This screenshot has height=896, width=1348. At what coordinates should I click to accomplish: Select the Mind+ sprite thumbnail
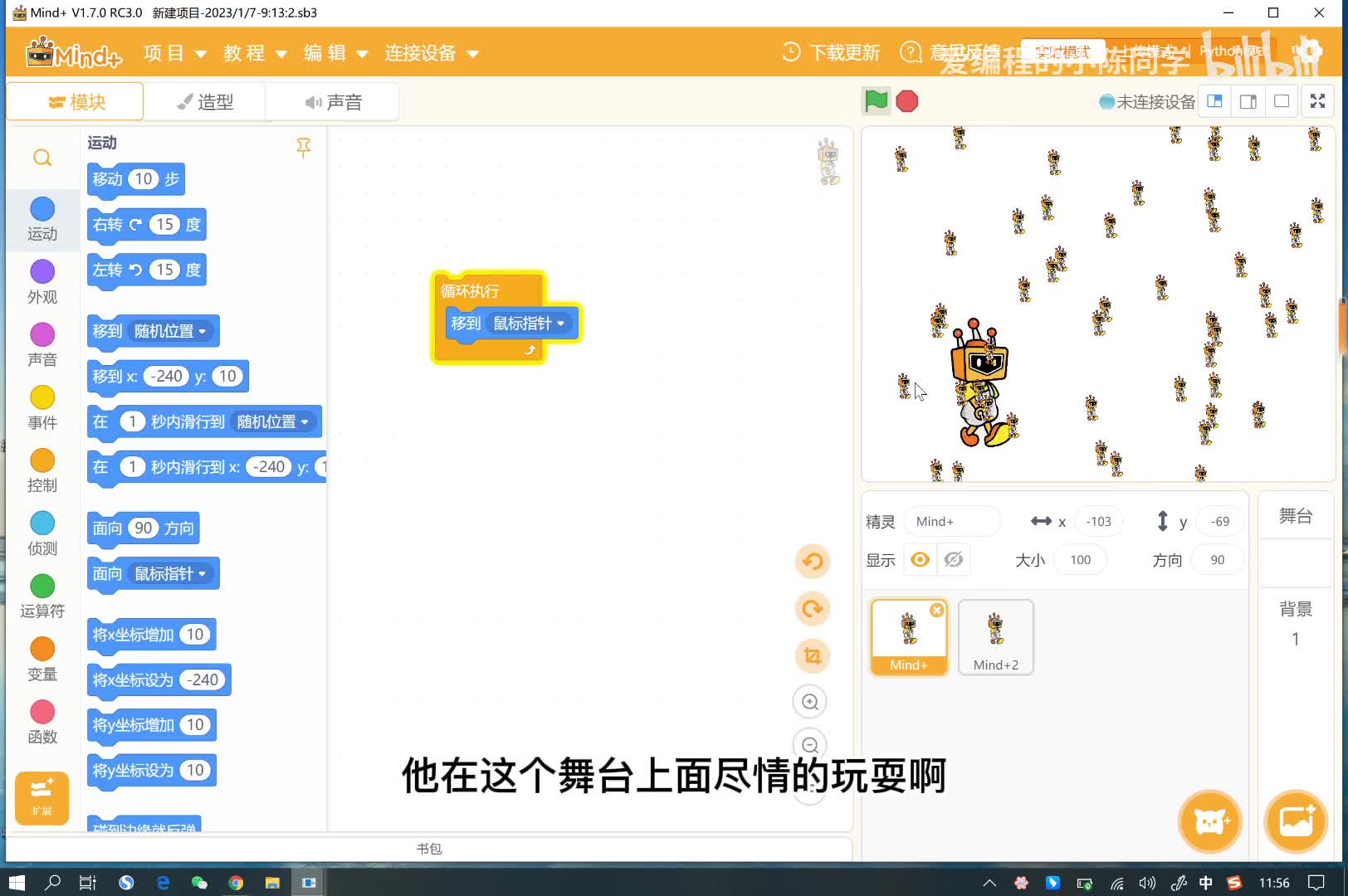coord(908,637)
